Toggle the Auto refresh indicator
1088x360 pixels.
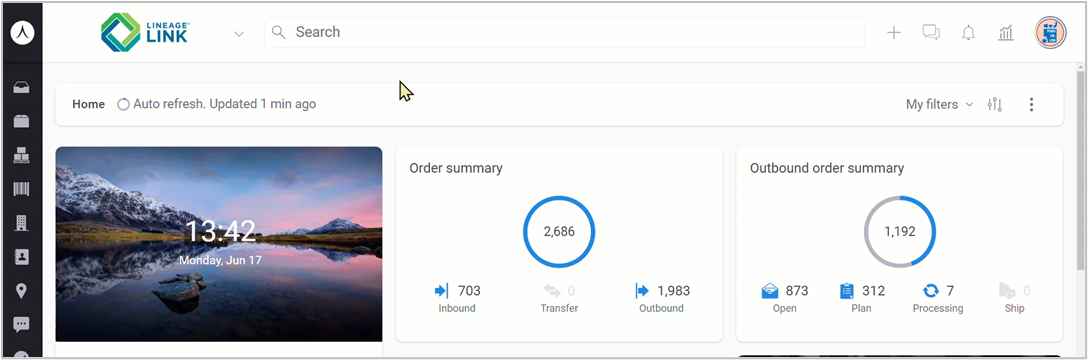(x=216, y=104)
